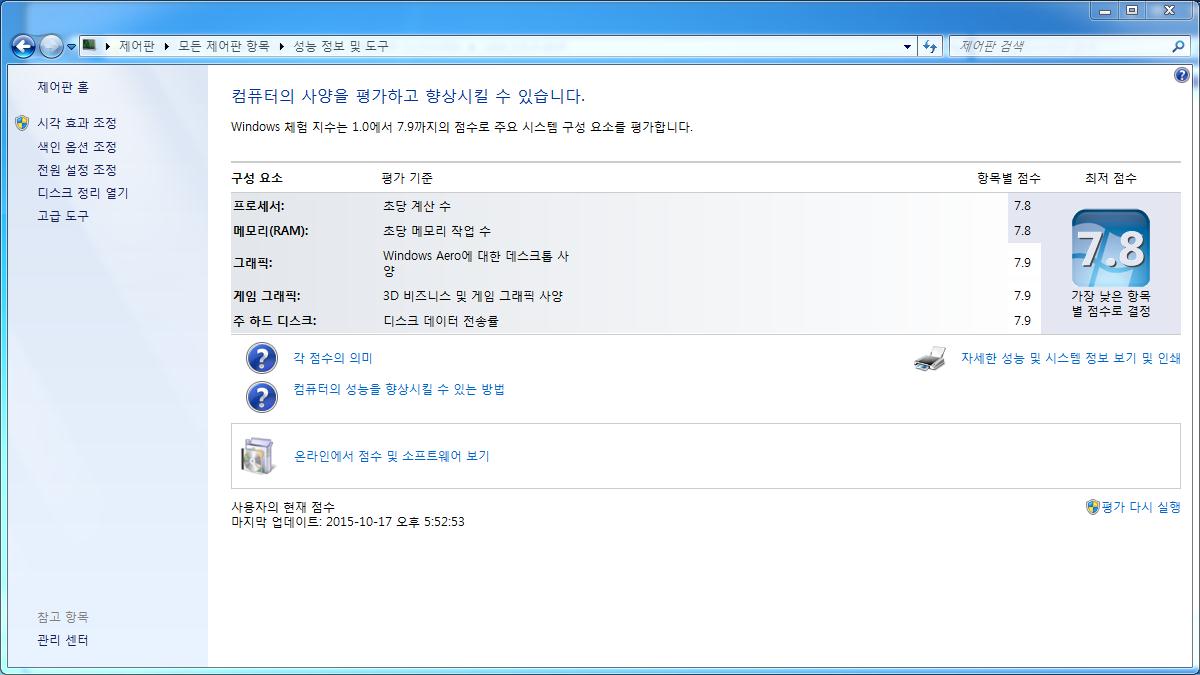Select the 주 하드 디스크: row label
This screenshot has width=1200, height=675.
(x=274, y=321)
